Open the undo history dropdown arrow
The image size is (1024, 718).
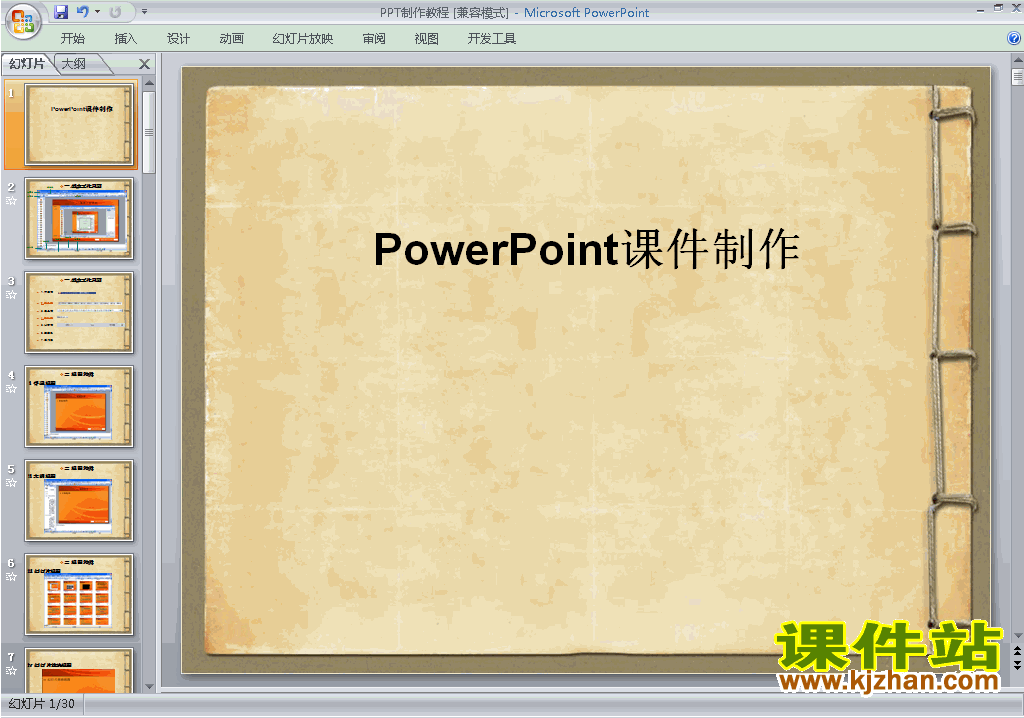[97, 12]
